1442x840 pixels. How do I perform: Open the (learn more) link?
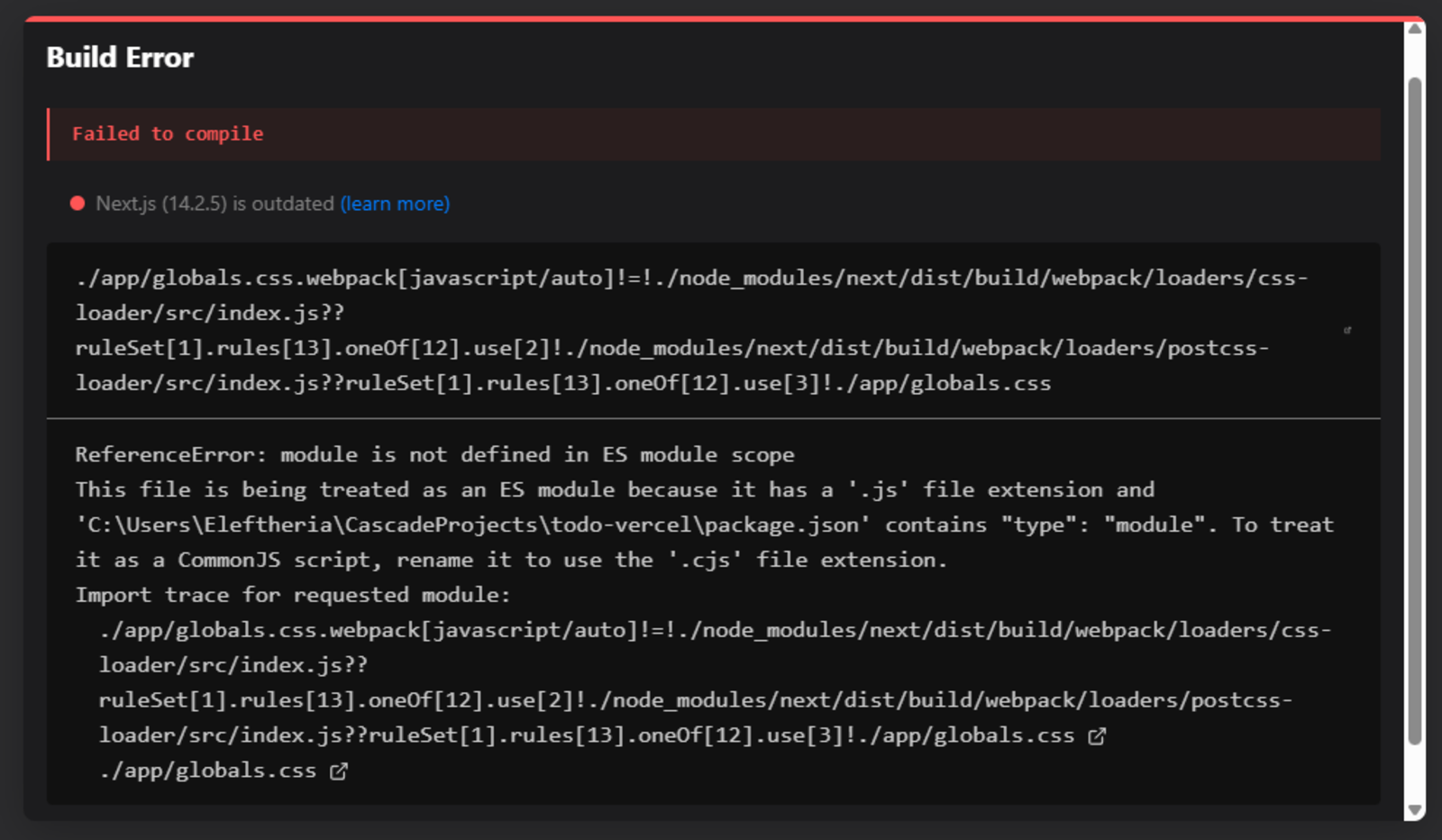click(395, 204)
